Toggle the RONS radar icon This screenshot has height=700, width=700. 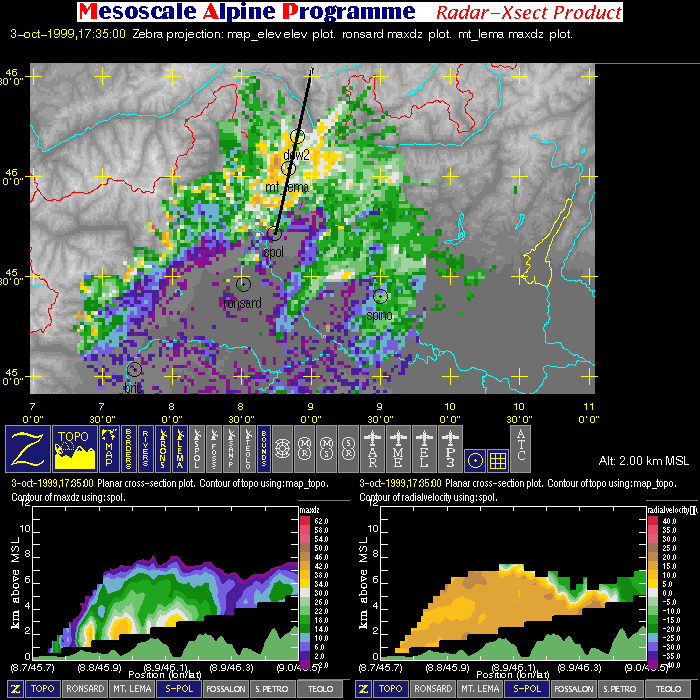pyautogui.click(x=163, y=449)
